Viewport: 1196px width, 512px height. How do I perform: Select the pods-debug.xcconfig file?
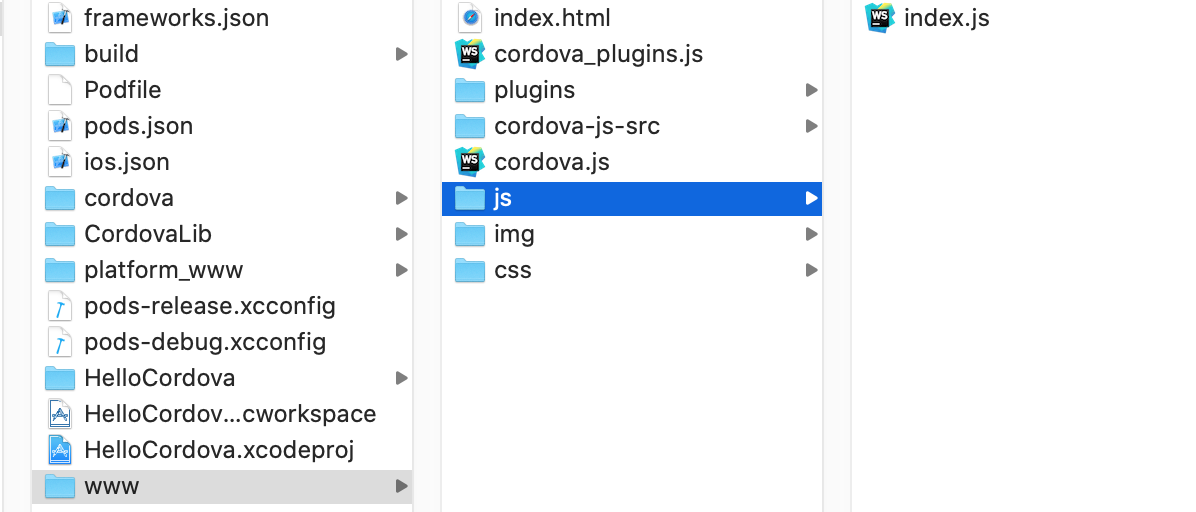click(205, 342)
